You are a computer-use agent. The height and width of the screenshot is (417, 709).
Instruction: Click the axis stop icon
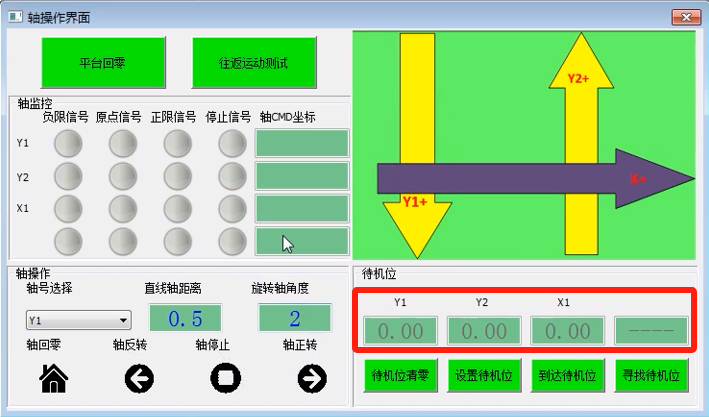[x=226, y=378]
